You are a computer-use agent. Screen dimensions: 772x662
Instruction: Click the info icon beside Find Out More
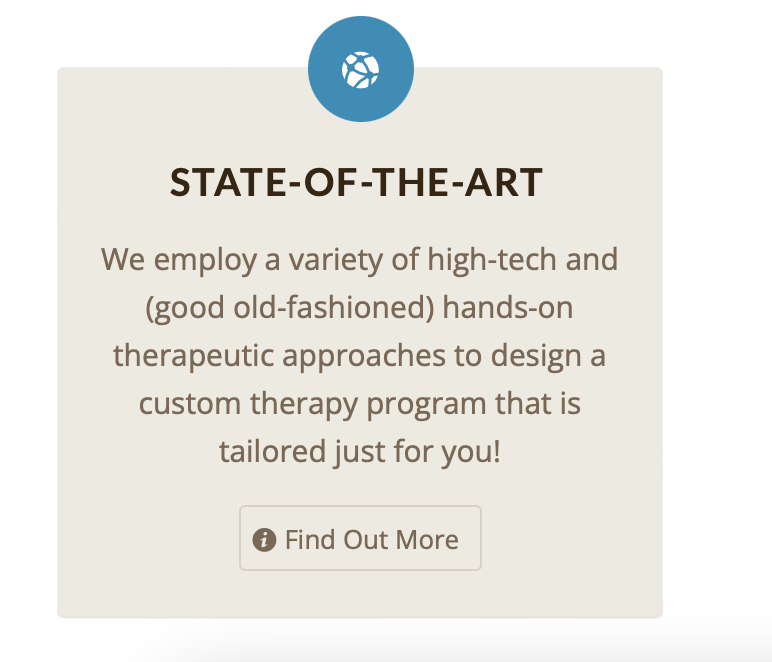[x=264, y=540]
